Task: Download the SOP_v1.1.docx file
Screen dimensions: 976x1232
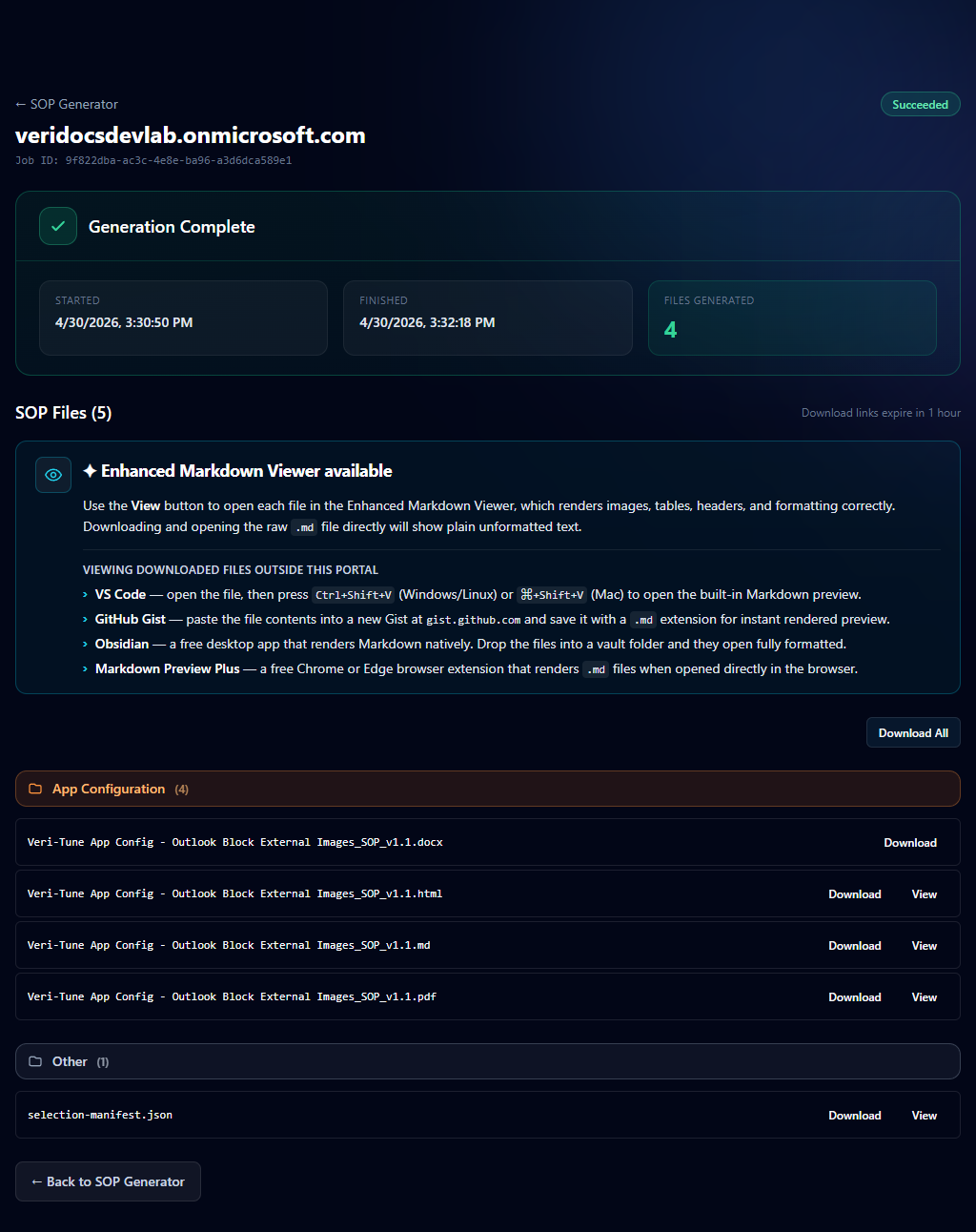Action: (910, 843)
